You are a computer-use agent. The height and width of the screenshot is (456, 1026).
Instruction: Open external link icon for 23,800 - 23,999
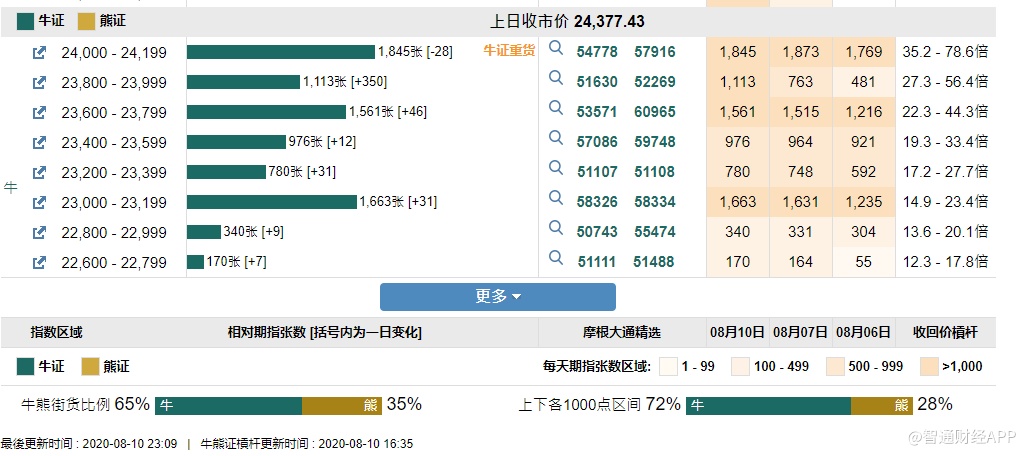(39, 82)
